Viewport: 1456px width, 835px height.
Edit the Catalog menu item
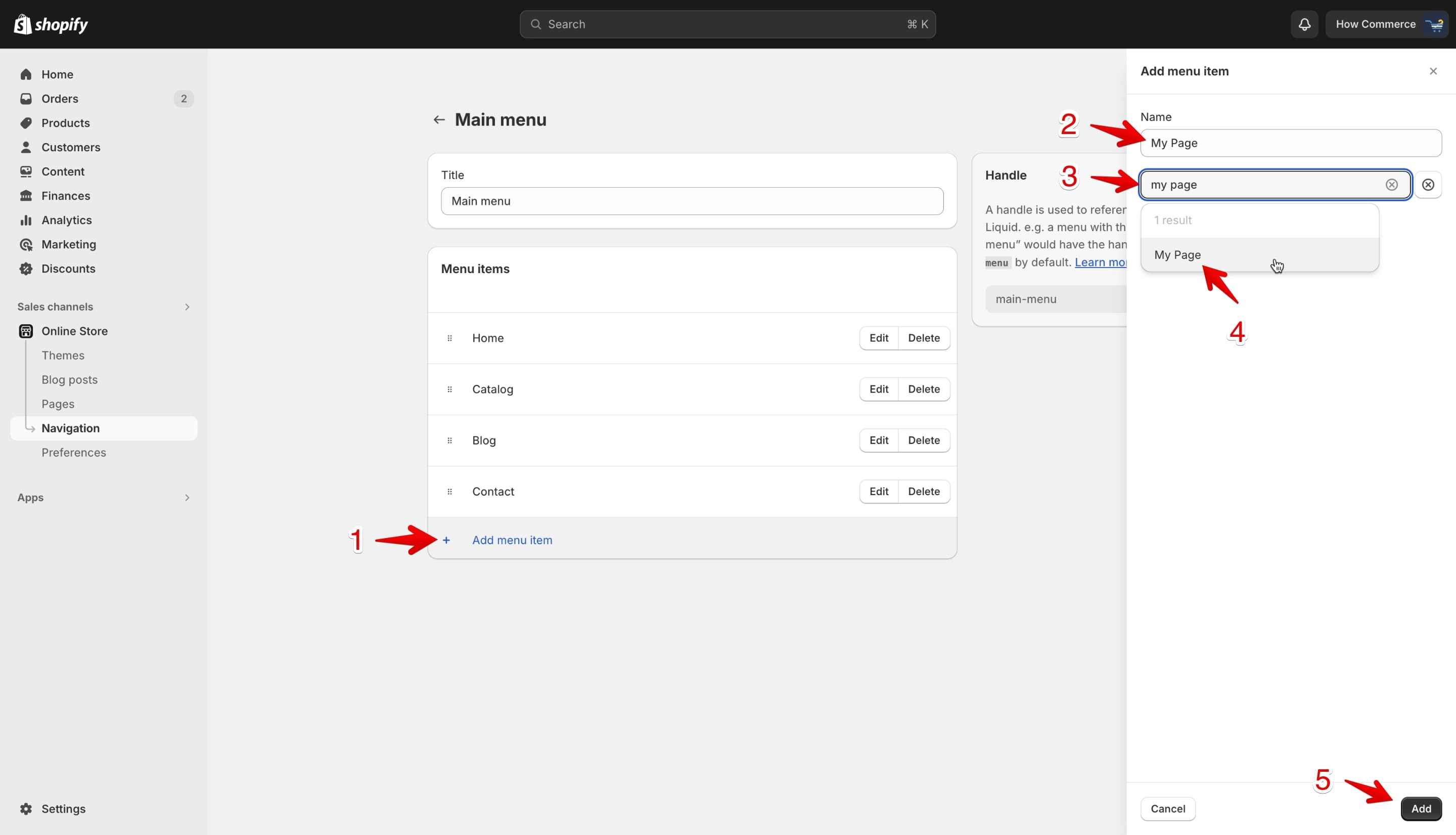pos(879,389)
